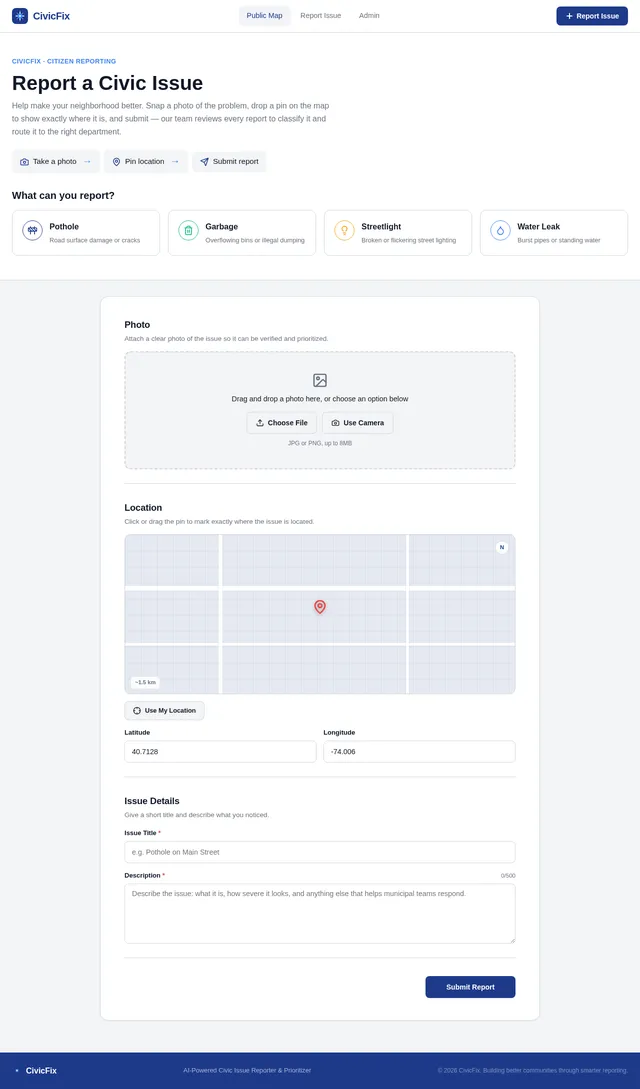Screen dimensions: 640x1089
Task: Click the 'JPG or PNG, up to 8MB' hint
Action: click(320, 443)
